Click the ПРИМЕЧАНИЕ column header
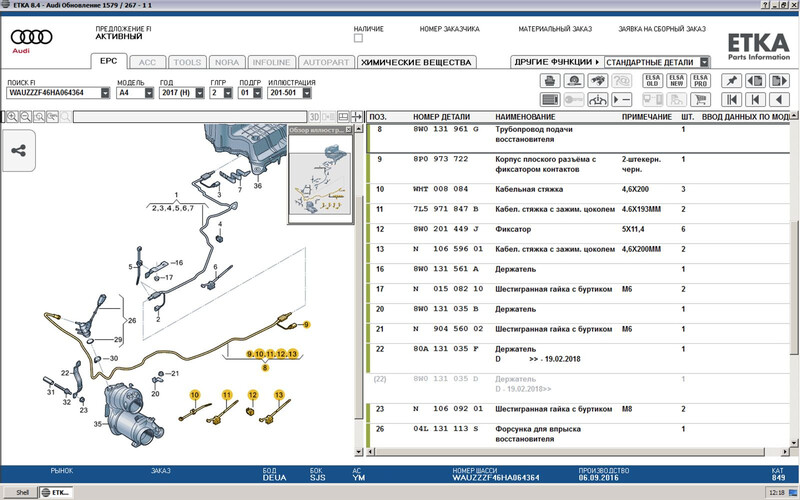800x500 pixels. pos(646,117)
